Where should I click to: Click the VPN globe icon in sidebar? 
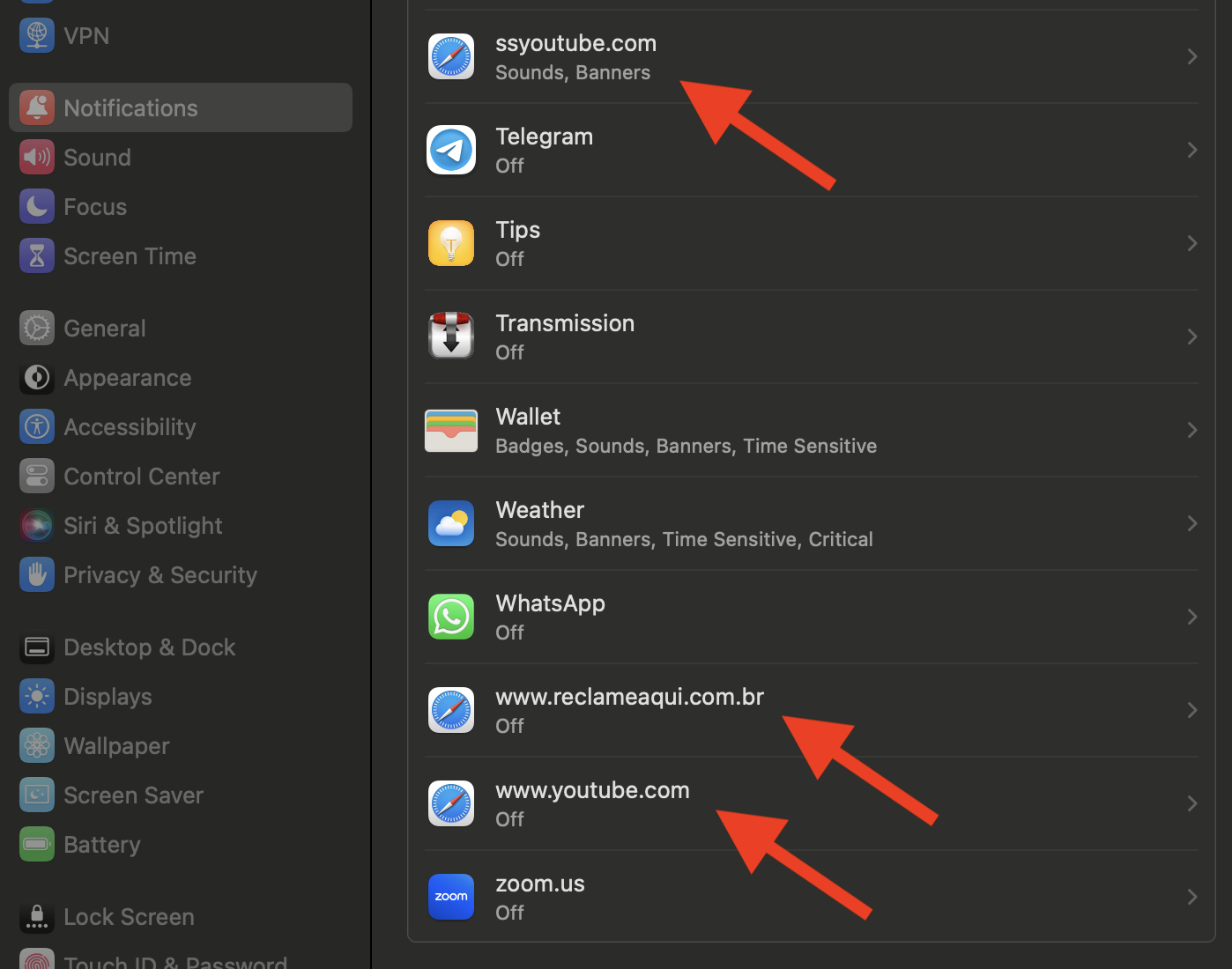coord(37,35)
